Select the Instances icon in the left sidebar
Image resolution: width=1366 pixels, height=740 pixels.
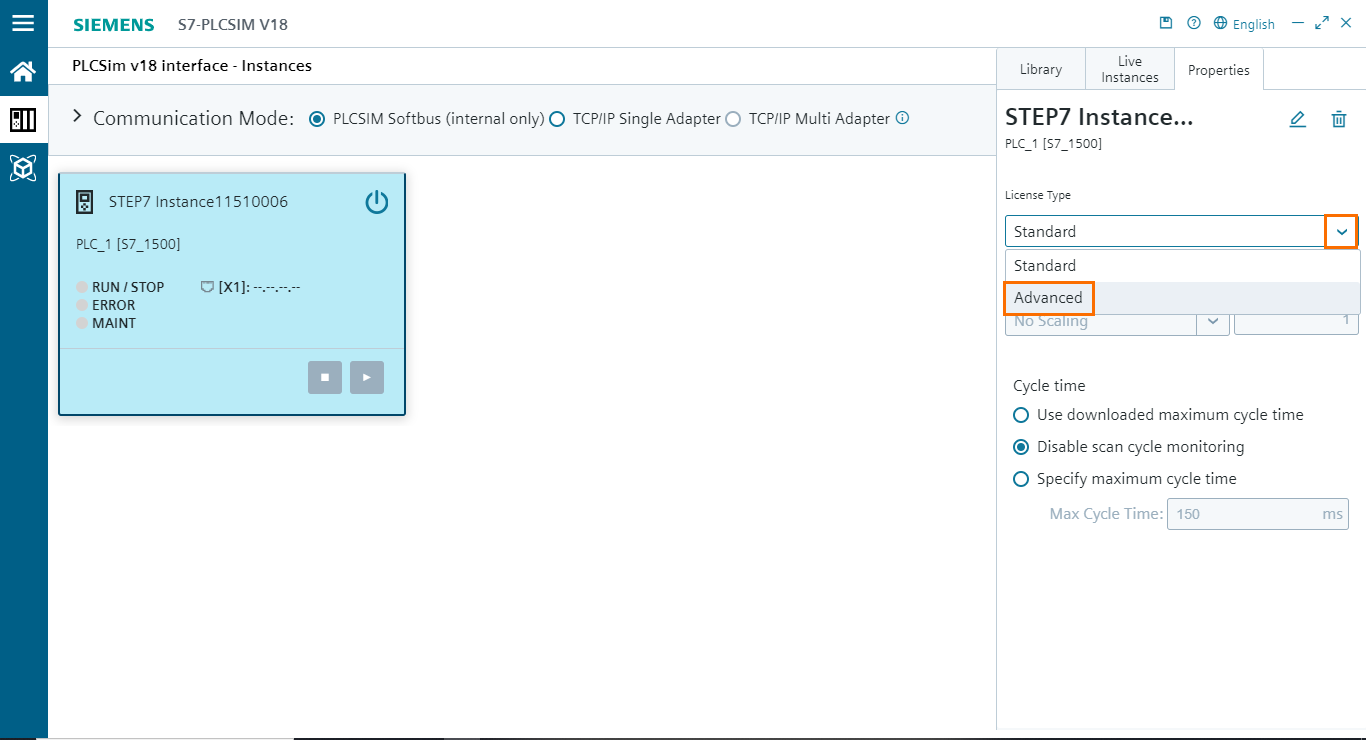tap(24, 119)
